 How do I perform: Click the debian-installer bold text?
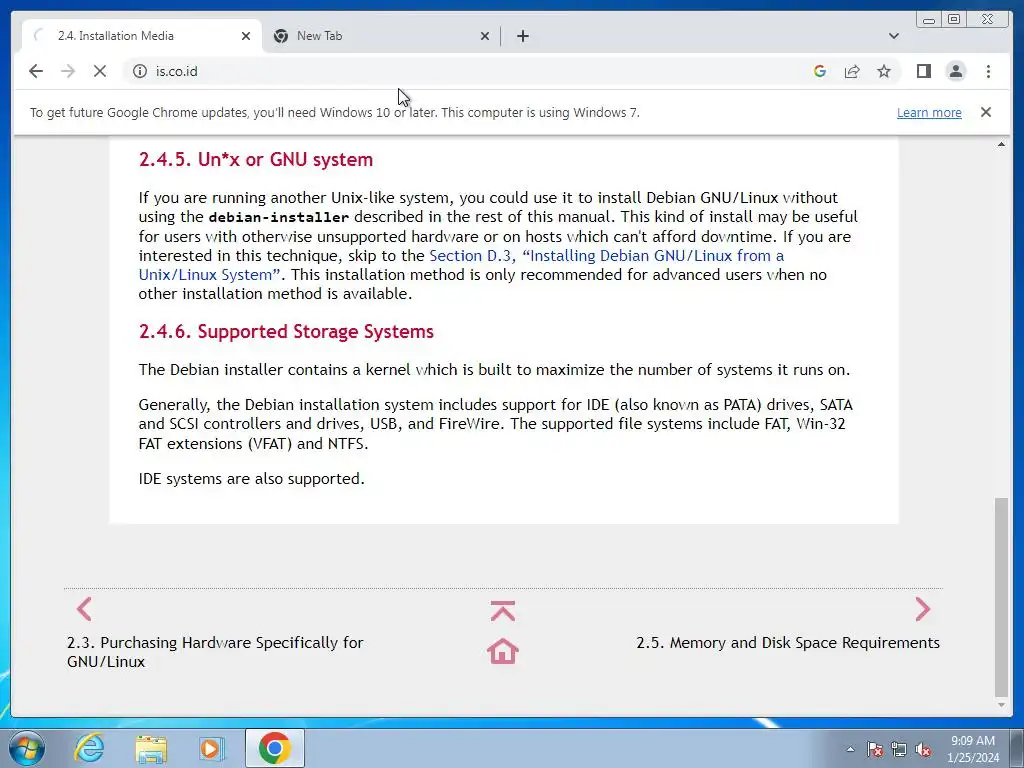pos(279,217)
